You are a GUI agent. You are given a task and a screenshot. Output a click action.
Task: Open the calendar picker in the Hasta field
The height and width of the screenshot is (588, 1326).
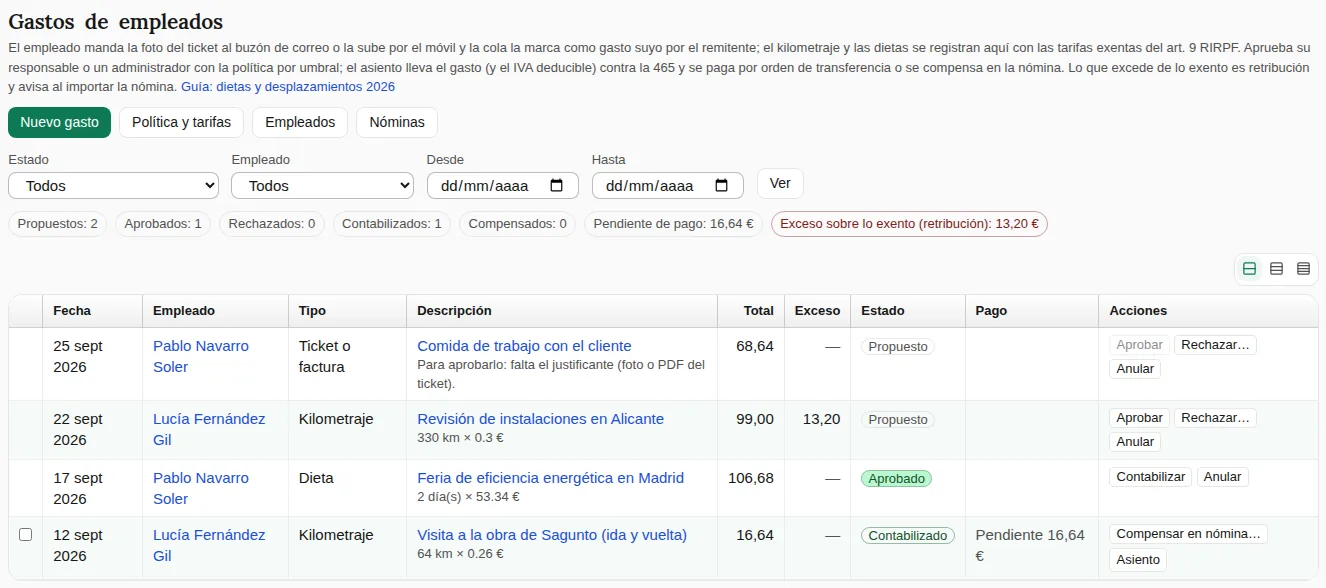click(722, 186)
